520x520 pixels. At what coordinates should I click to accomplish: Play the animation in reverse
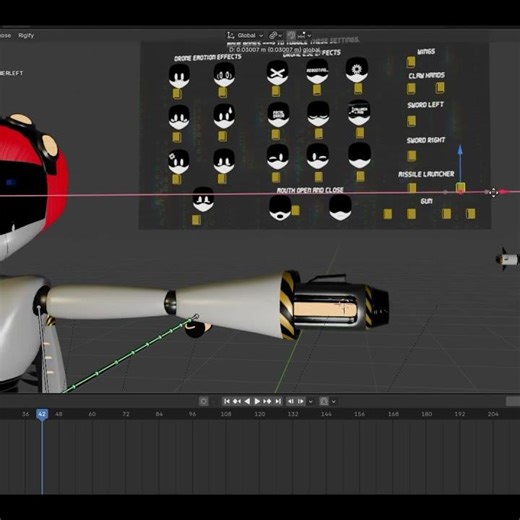247,401
